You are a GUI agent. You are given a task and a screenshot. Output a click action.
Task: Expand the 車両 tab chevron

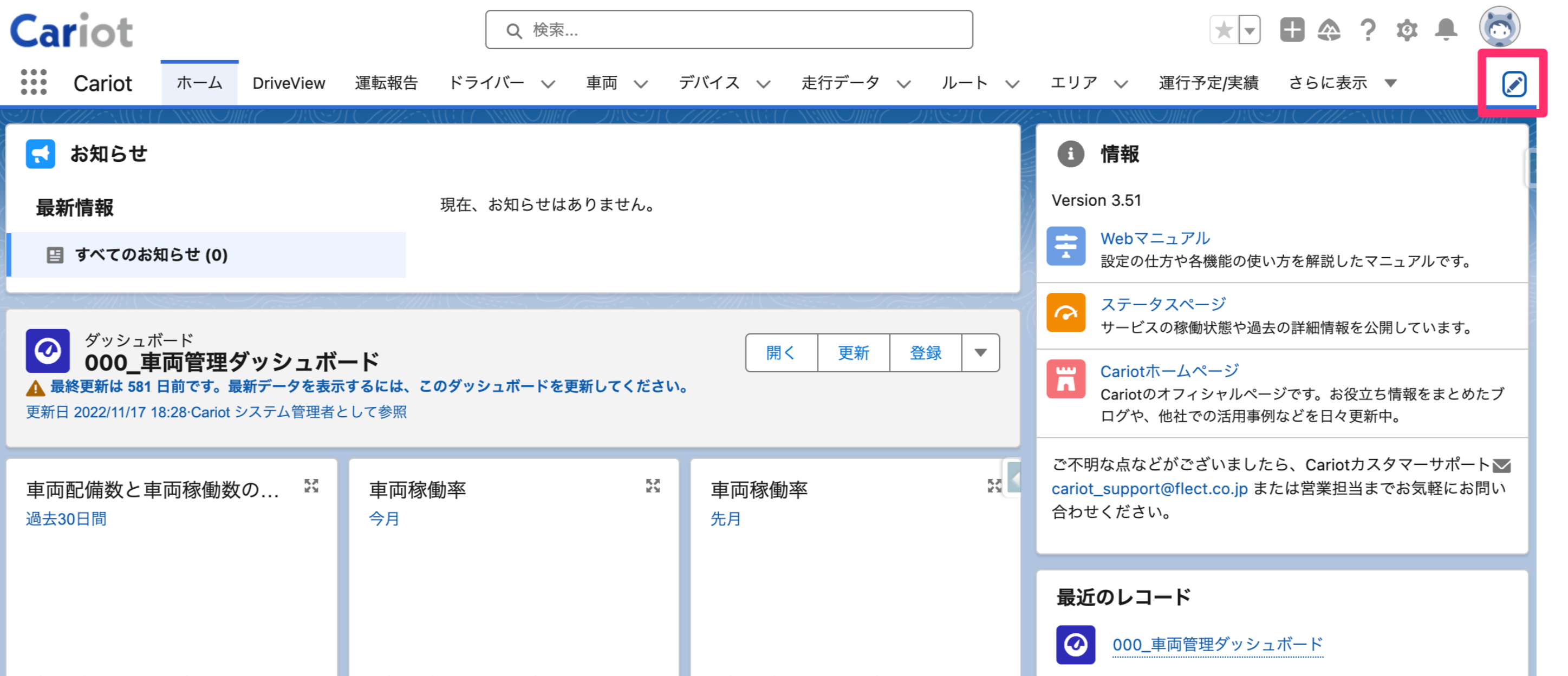tap(640, 84)
